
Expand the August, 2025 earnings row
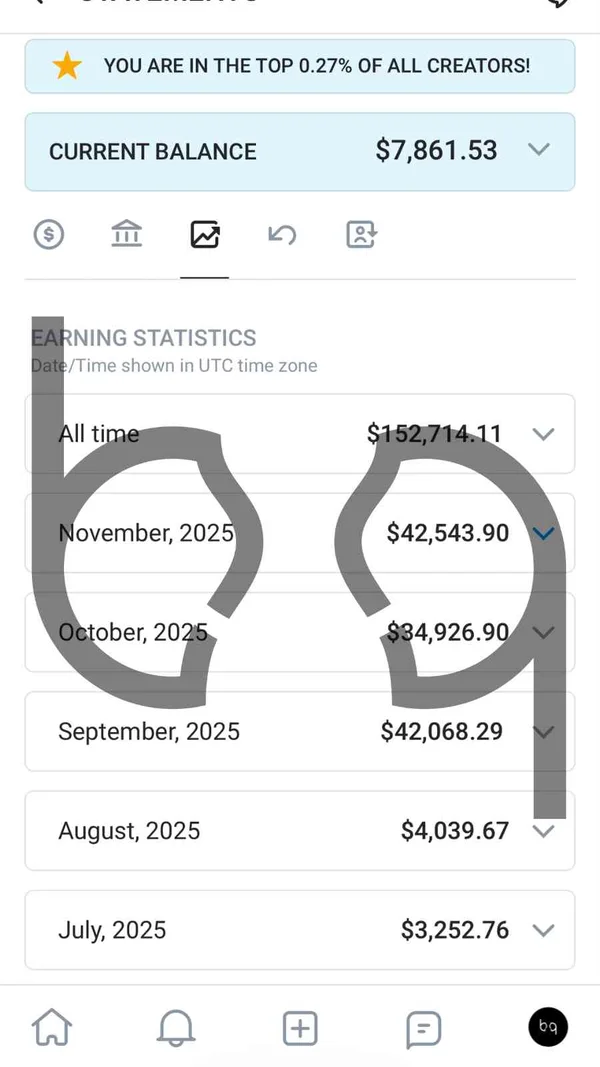pyautogui.click(x=543, y=831)
